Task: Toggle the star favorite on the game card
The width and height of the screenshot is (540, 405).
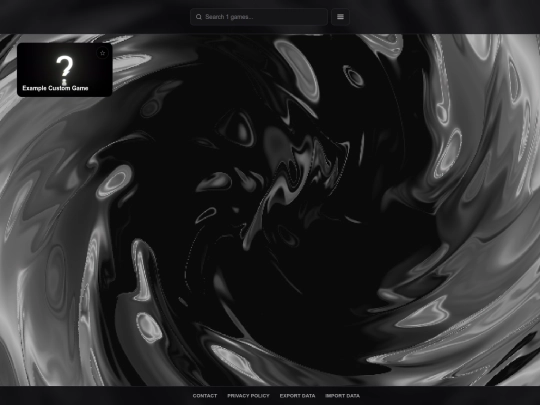Action: tap(102, 53)
